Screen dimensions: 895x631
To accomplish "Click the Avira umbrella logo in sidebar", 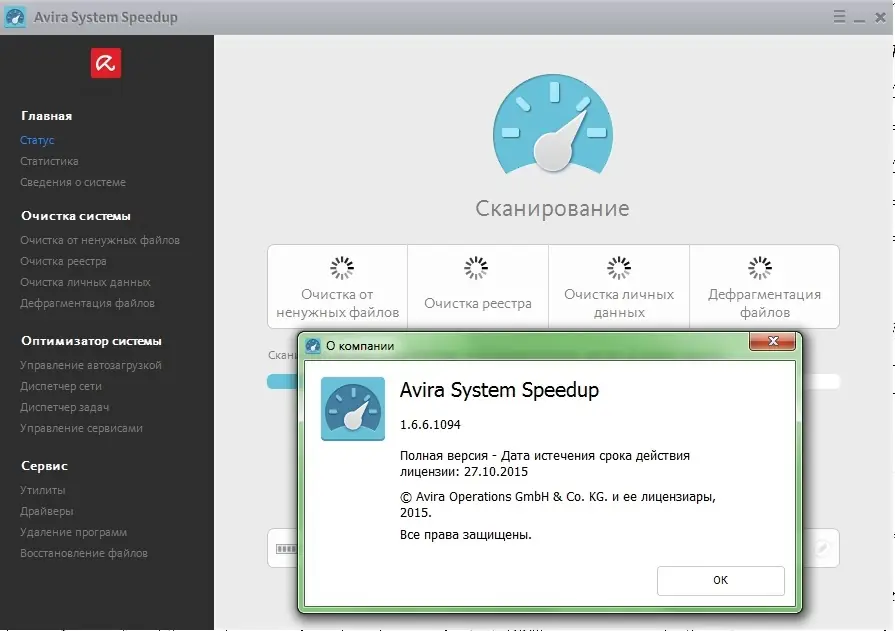I will (105, 63).
